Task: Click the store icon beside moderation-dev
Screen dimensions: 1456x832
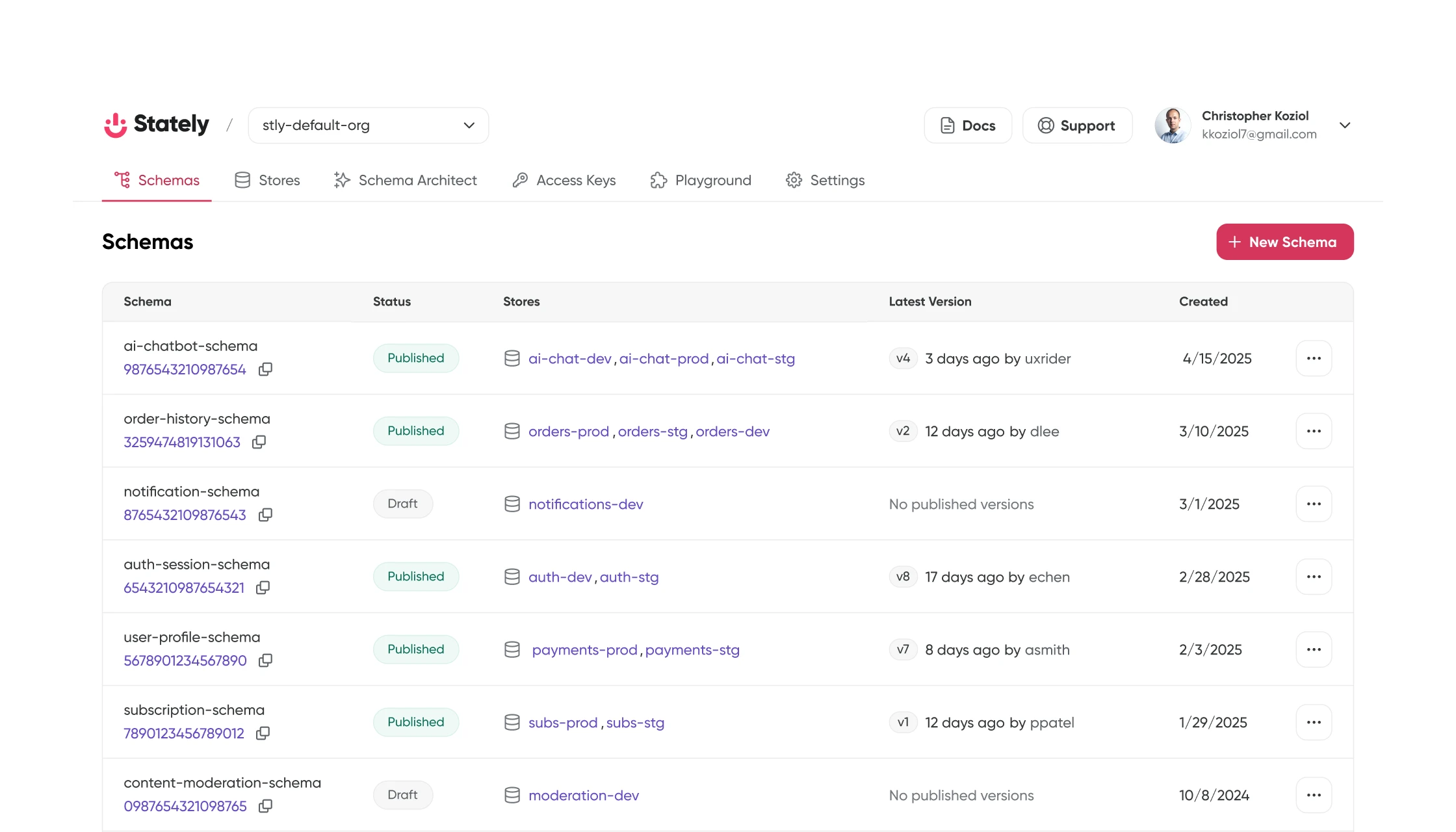Action: [x=512, y=796]
